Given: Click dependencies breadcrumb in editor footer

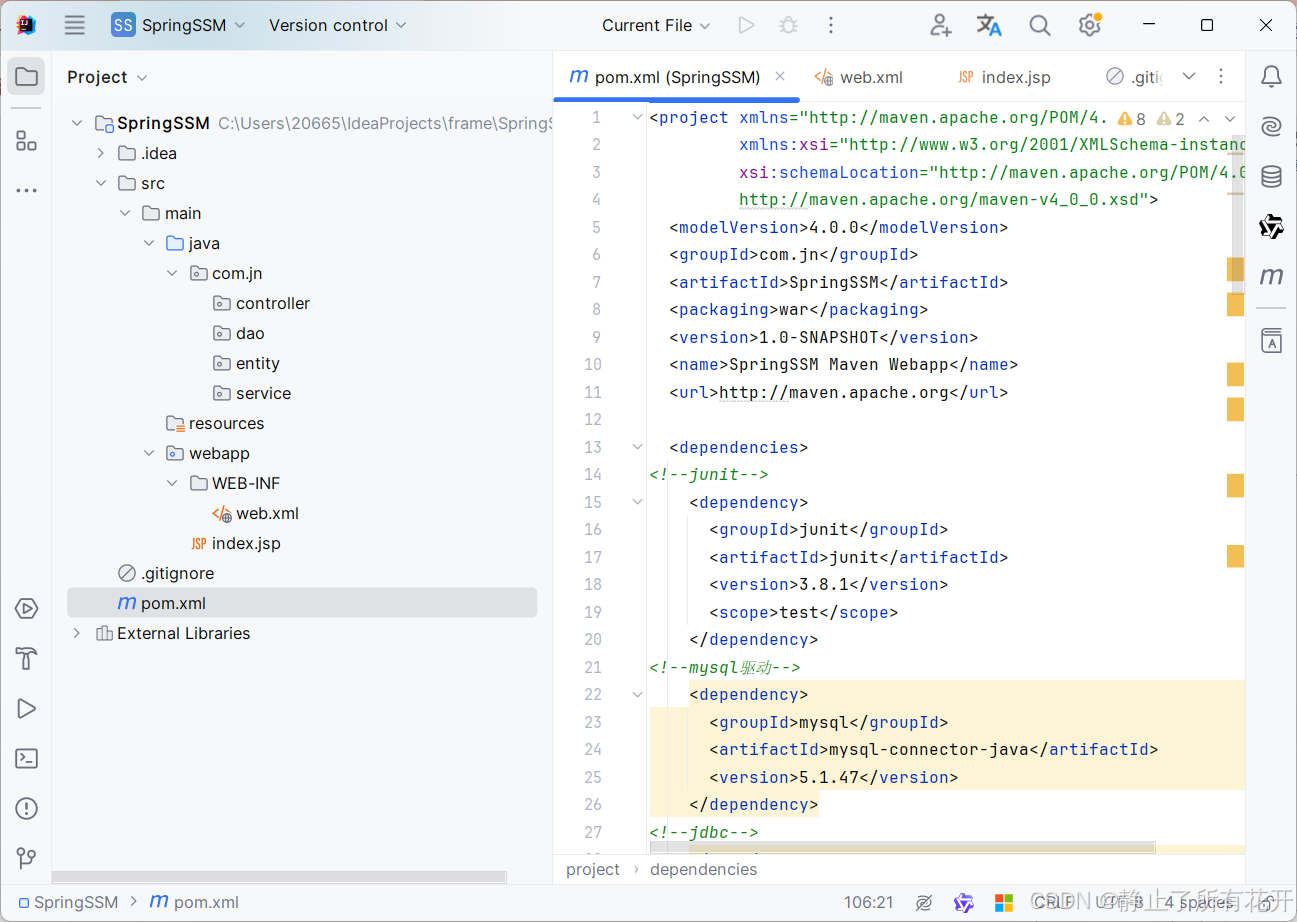Looking at the screenshot, I should pos(704,869).
